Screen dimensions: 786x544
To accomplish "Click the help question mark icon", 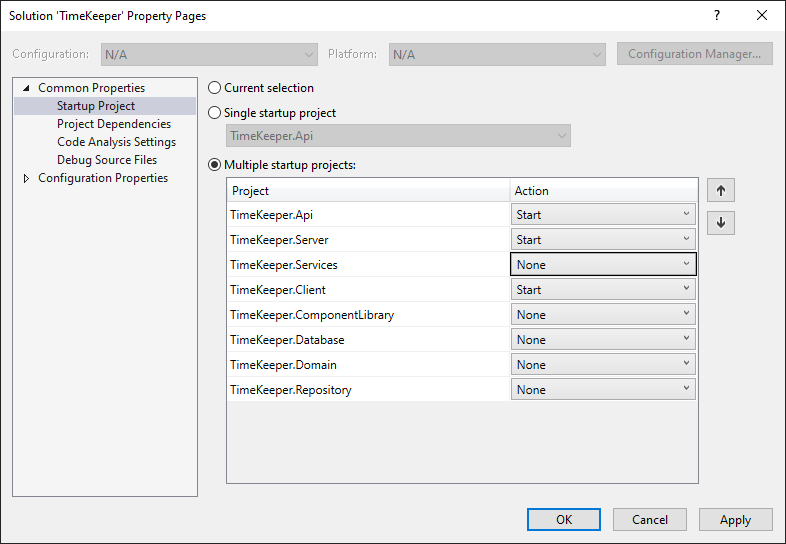I will tap(717, 16).
